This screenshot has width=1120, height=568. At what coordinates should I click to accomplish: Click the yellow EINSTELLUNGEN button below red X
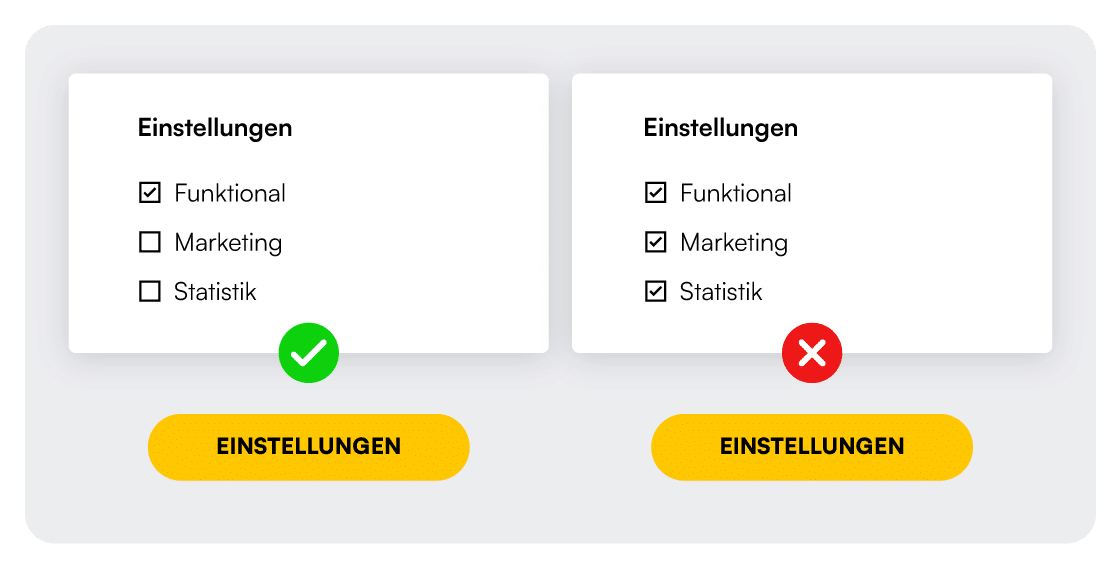click(812, 447)
